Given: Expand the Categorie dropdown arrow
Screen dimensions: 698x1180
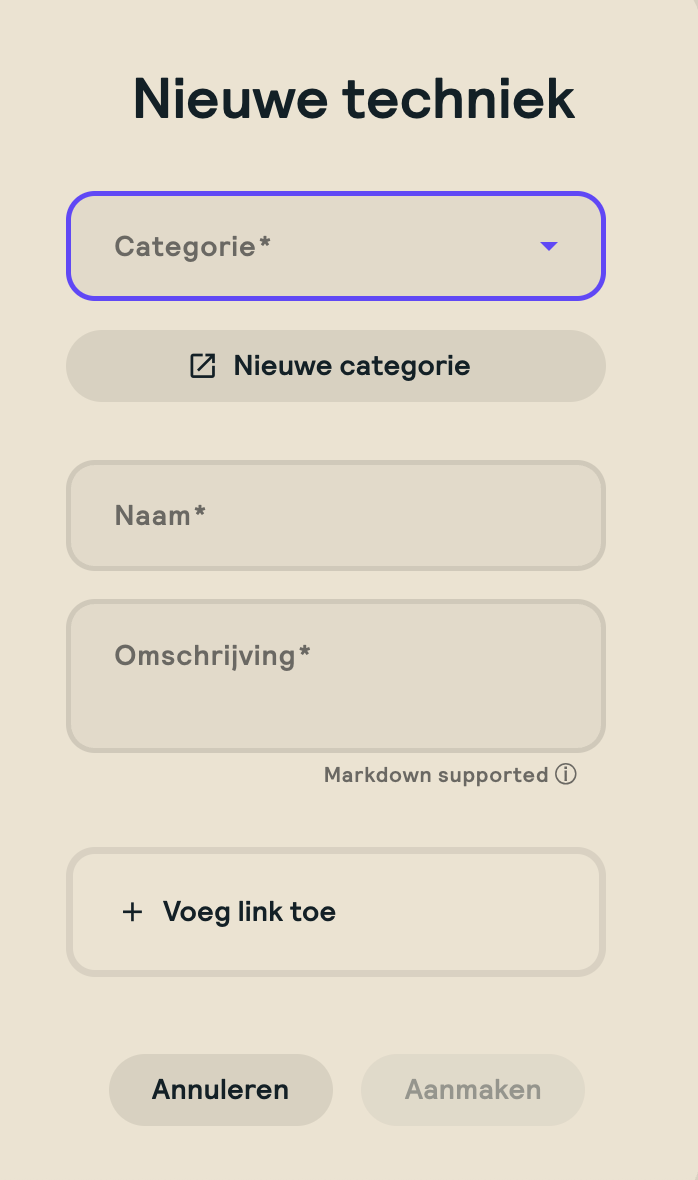Looking at the screenshot, I should (x=548, y=246).
